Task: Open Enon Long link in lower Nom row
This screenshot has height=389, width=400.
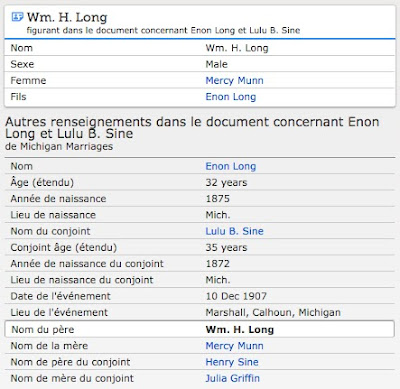Action: click(x=231, y=166)
